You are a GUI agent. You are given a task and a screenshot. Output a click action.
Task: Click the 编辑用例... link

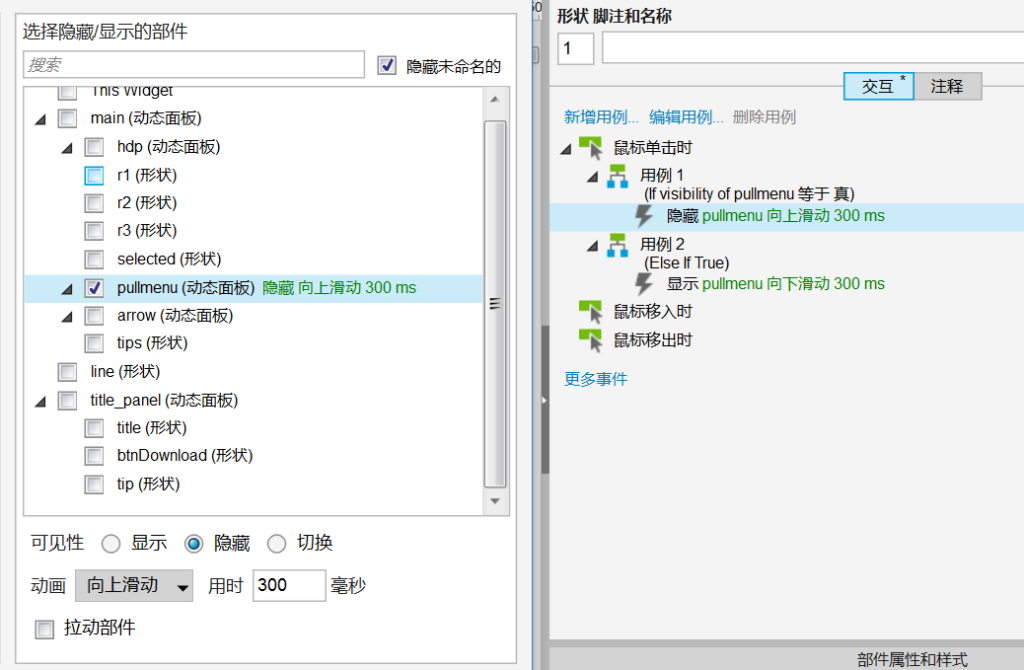click(686, 118)
